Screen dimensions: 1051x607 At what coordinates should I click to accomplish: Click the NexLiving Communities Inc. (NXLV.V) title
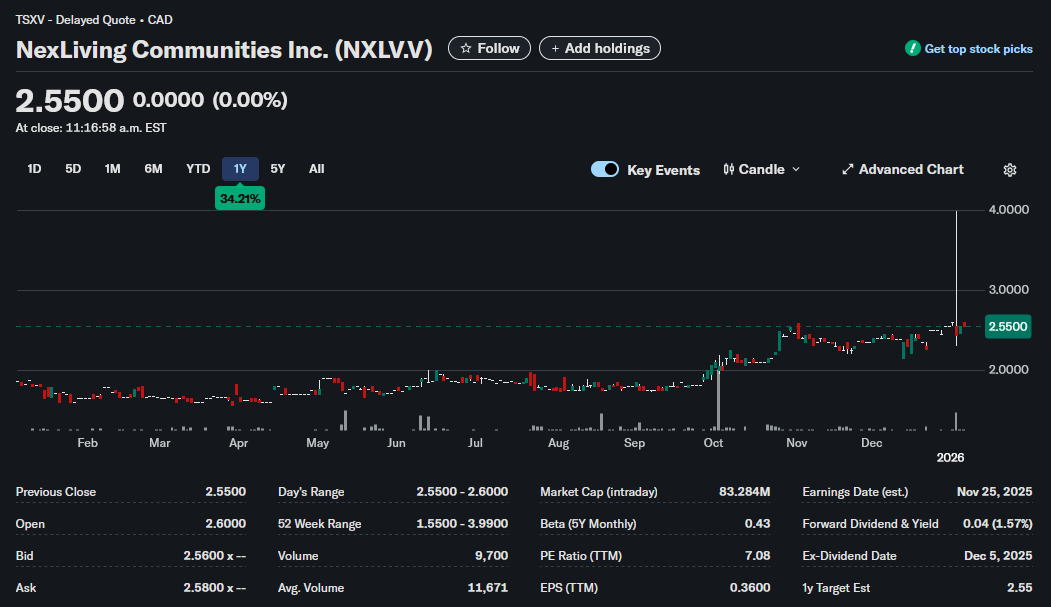pos(224,50)
